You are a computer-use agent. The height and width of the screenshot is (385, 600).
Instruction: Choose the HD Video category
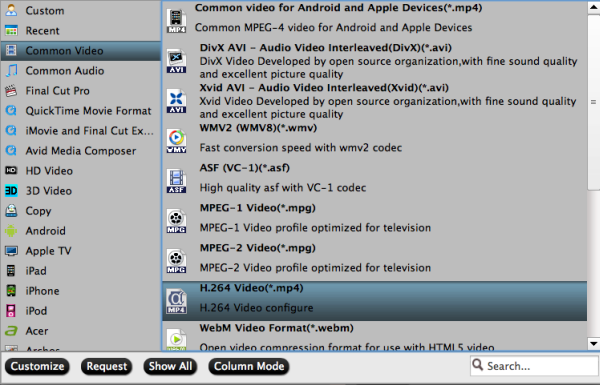pos(81,170)
